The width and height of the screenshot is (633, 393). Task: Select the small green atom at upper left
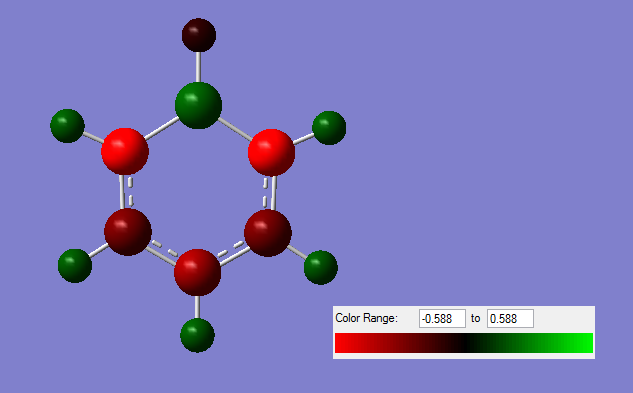67,126
